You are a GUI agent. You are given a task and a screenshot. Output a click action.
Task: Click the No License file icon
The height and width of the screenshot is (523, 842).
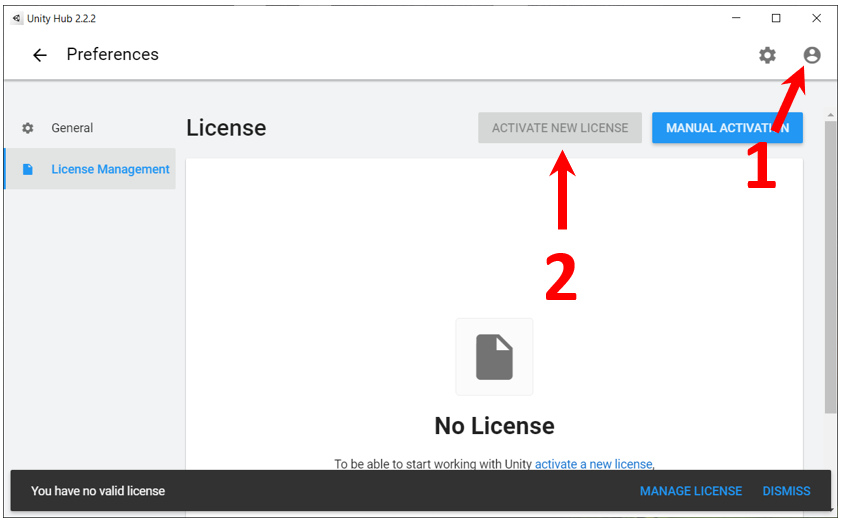(494, 357)
